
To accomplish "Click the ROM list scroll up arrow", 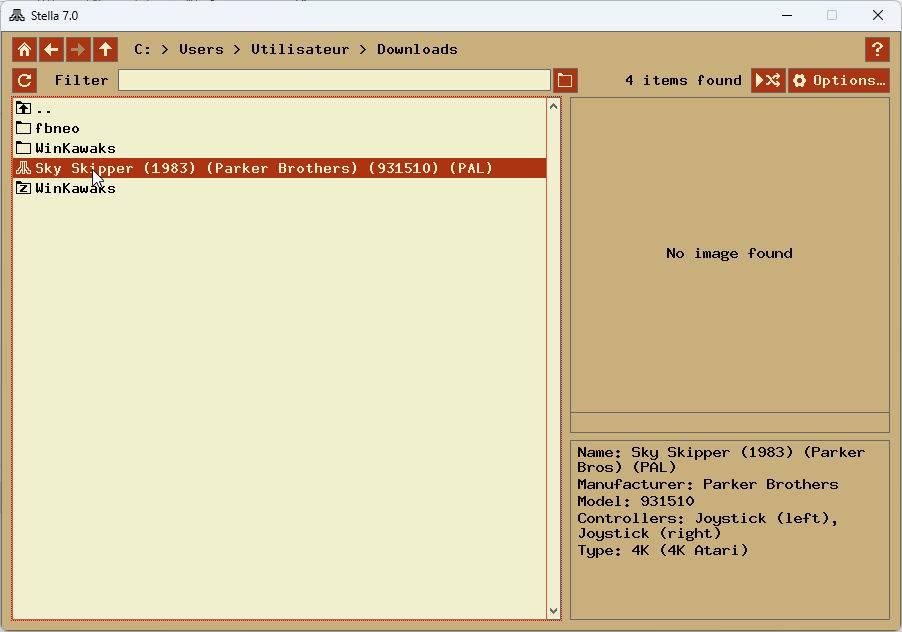I will tap(553, 106).
